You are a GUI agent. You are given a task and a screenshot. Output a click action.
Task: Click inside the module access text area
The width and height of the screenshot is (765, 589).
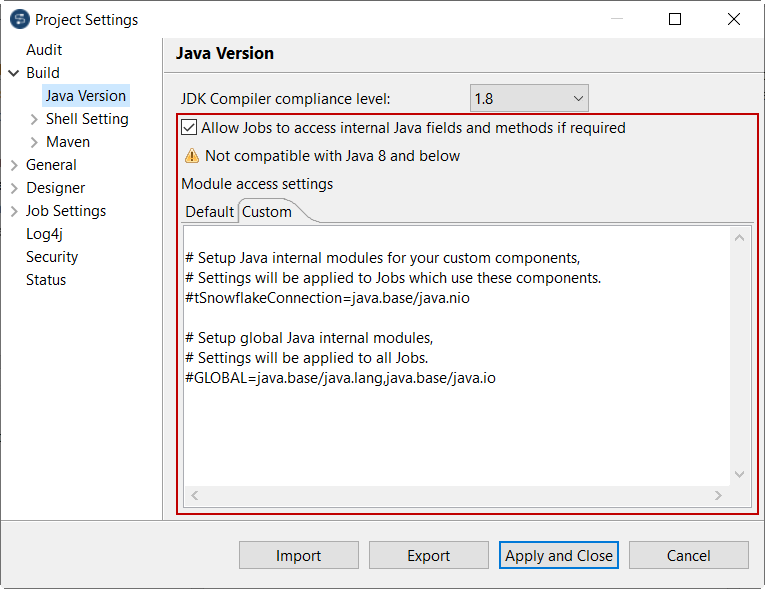(x=457, y=420)
